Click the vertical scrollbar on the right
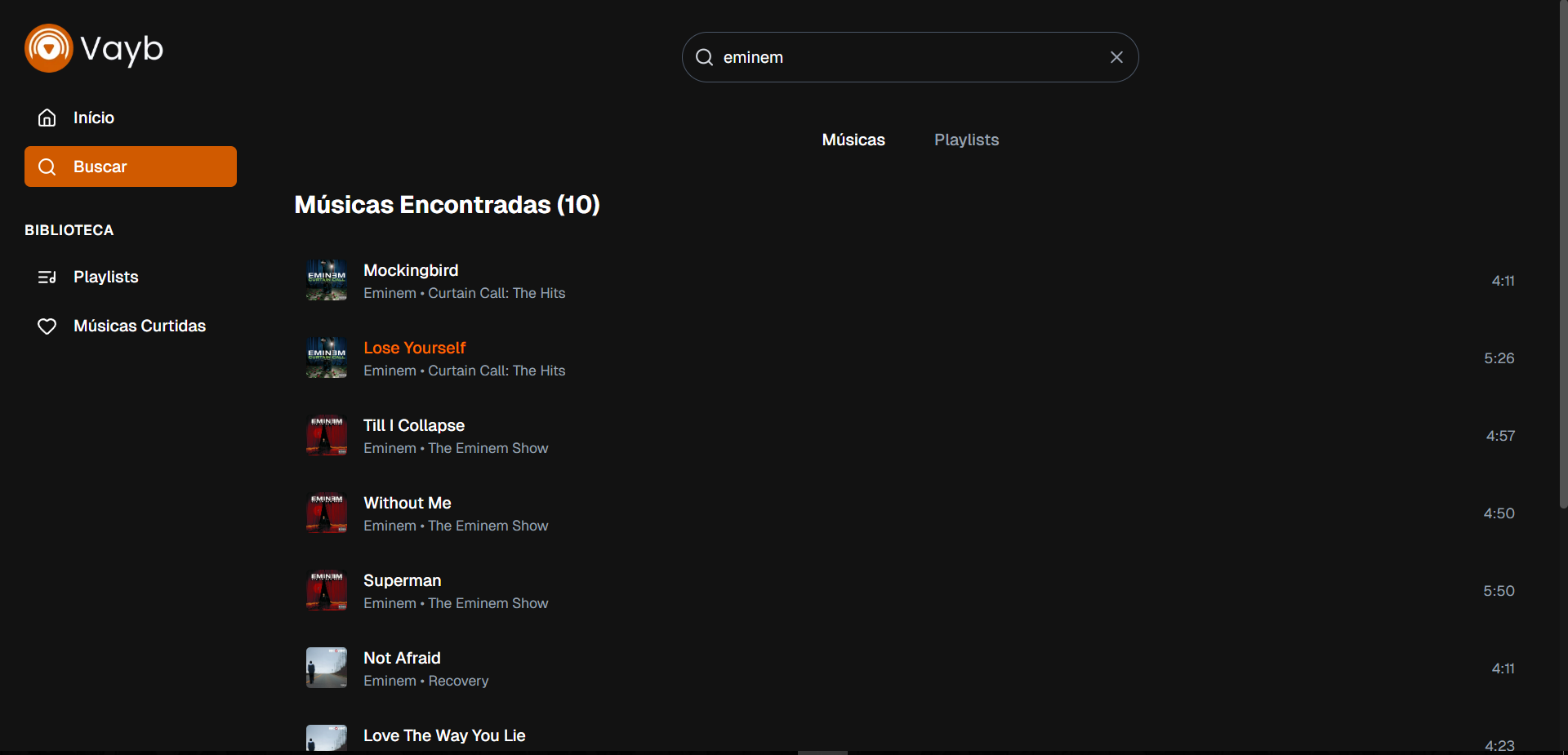Image resolution: width=1568 pixels, height=755 pixels. coord(1563,255)
